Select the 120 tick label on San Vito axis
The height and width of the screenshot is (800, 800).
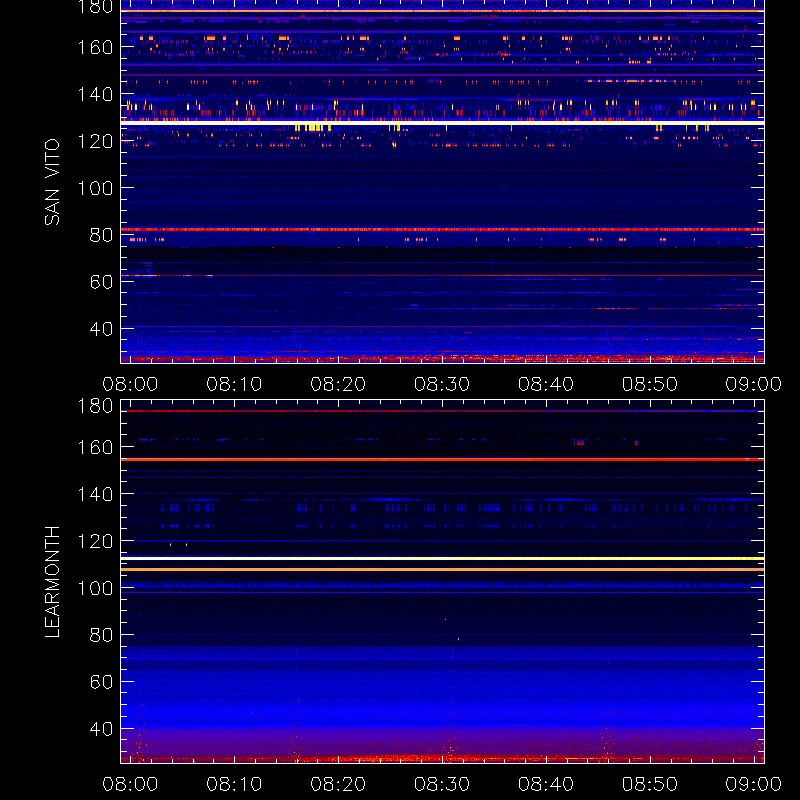pos(95,141)
